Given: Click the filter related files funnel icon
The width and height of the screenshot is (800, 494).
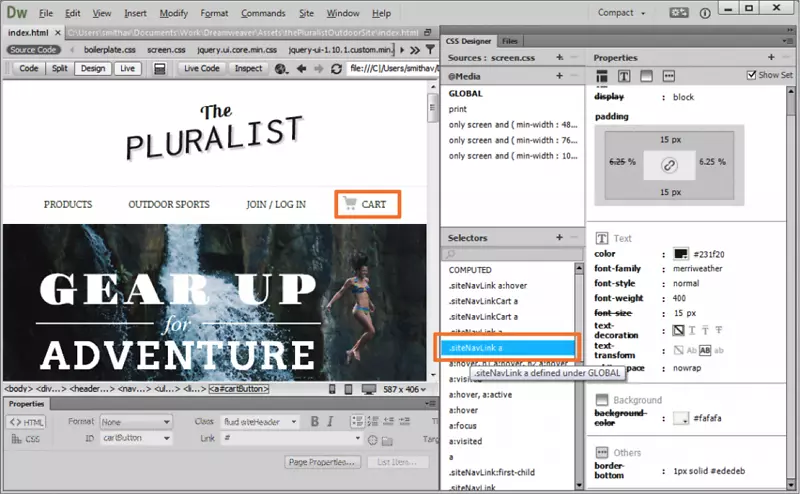Looking at the screenshot, I should 431,50.
